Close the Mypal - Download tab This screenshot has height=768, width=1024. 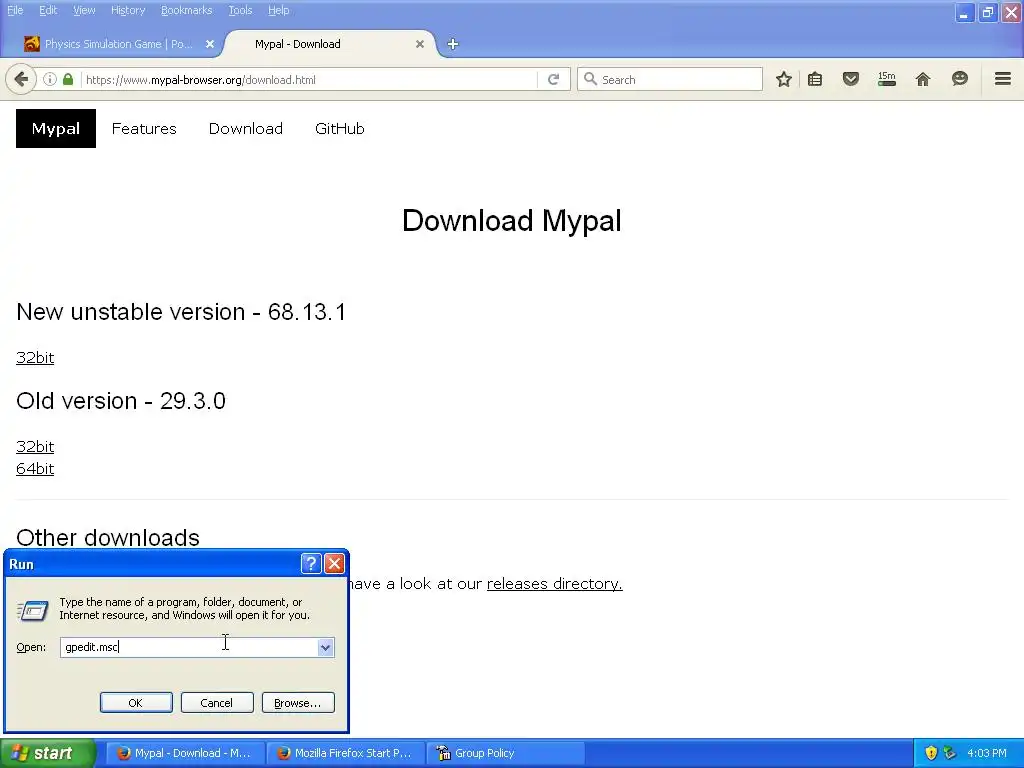pos(420,44)
